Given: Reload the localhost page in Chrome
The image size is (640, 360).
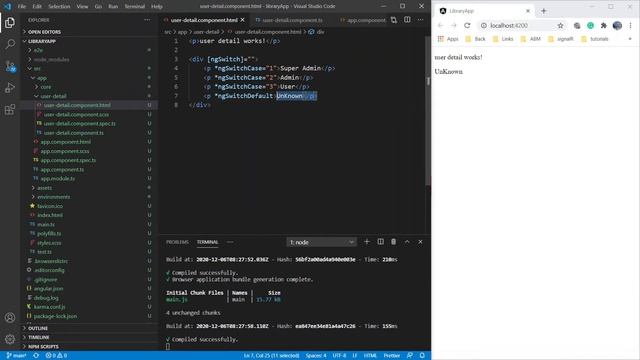Looking at the screenshot, I should [x=467, y=25].
